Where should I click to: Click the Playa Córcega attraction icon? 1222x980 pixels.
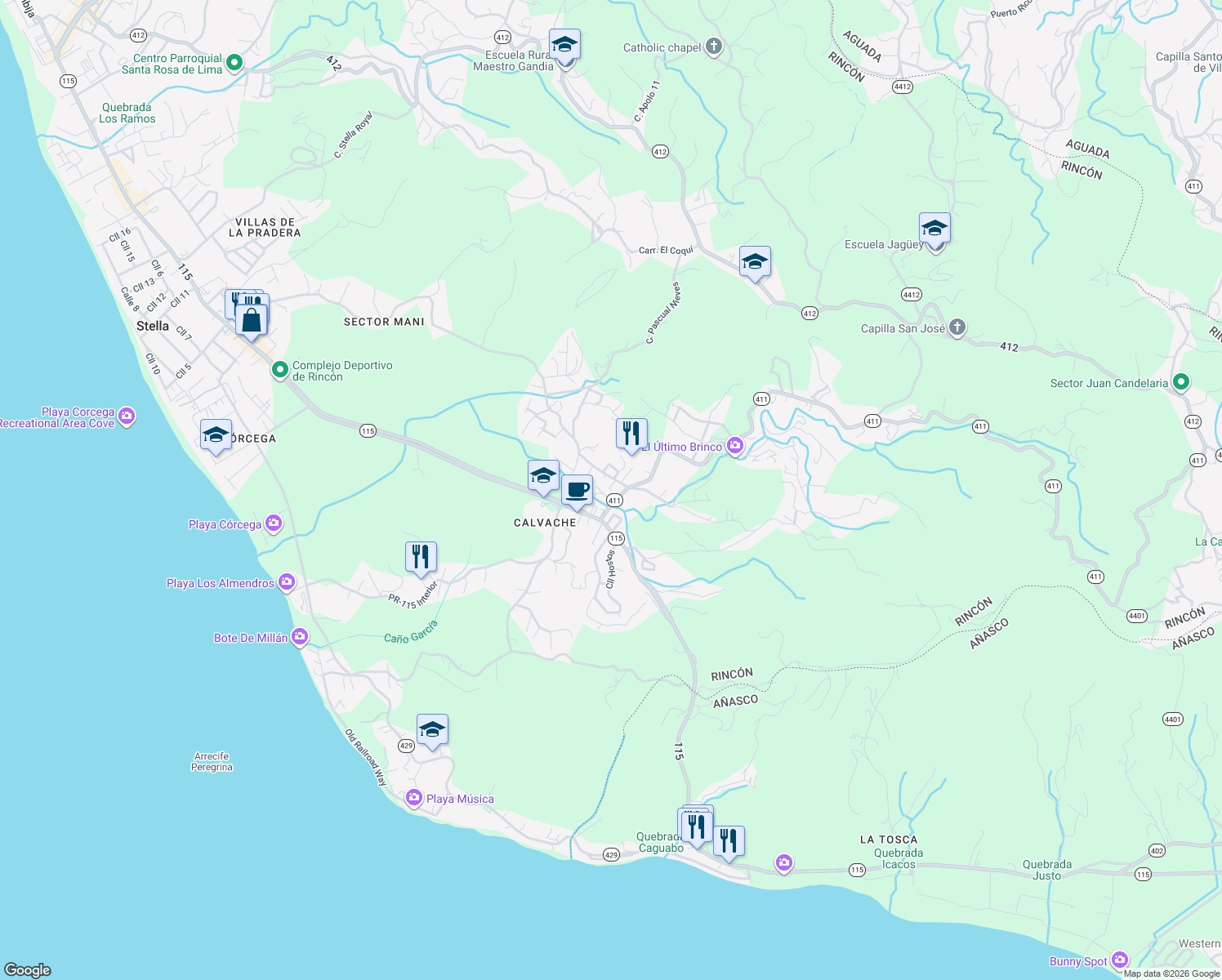(274, 523)
